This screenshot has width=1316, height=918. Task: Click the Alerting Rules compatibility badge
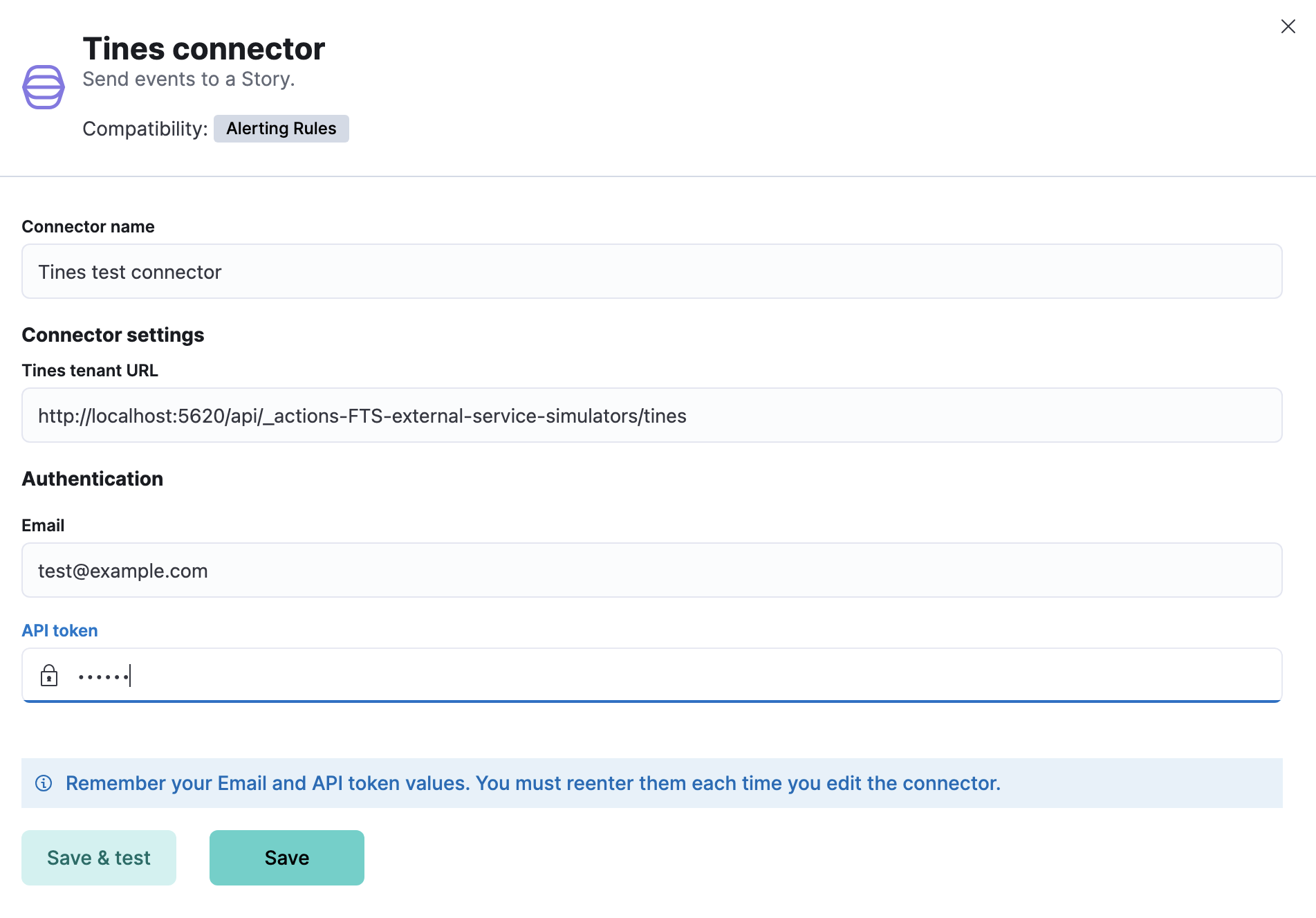(281, 129)
